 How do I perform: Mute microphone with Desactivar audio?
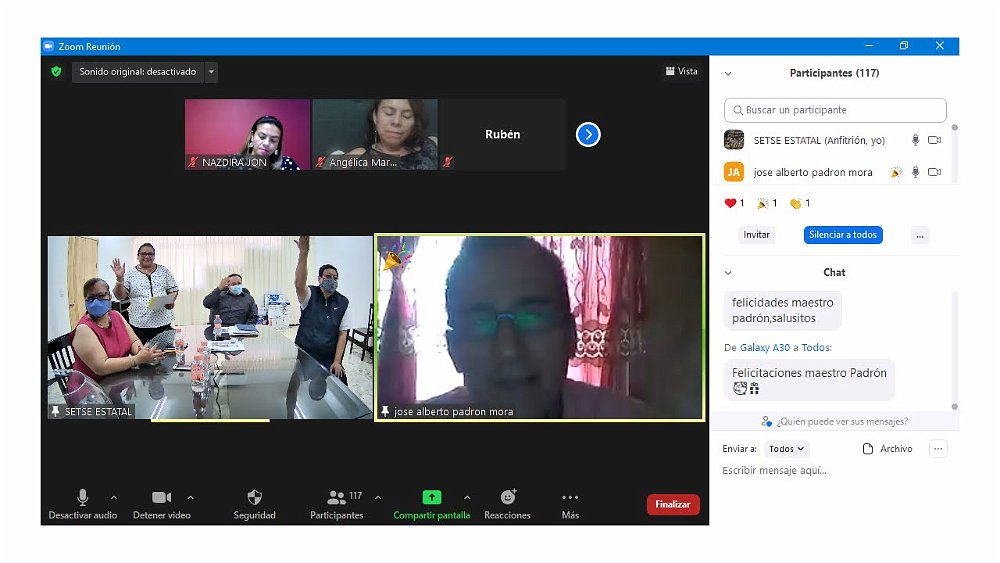pos(82,497)
